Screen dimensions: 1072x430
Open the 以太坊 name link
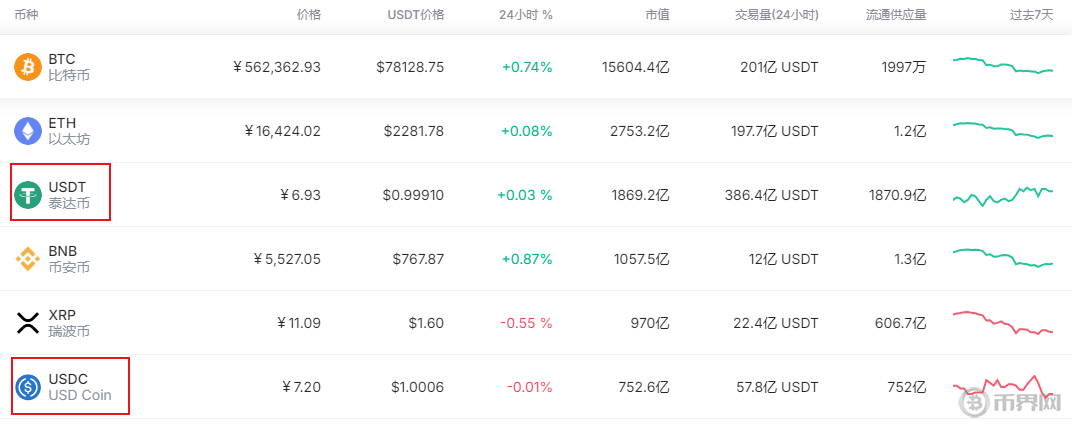point(69,139)
